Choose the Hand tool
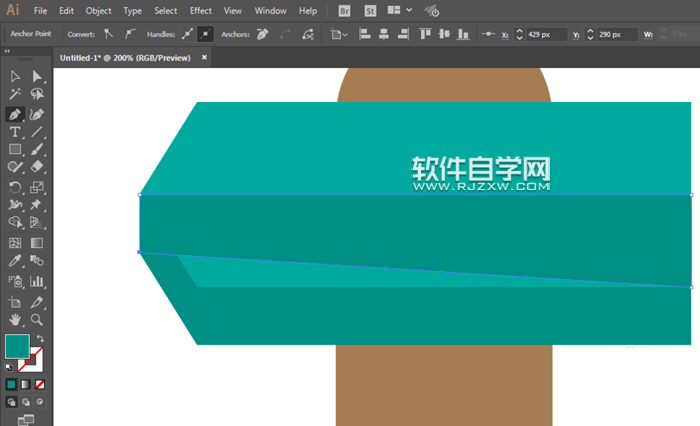The image size is (700, 426). click(15, 320)
